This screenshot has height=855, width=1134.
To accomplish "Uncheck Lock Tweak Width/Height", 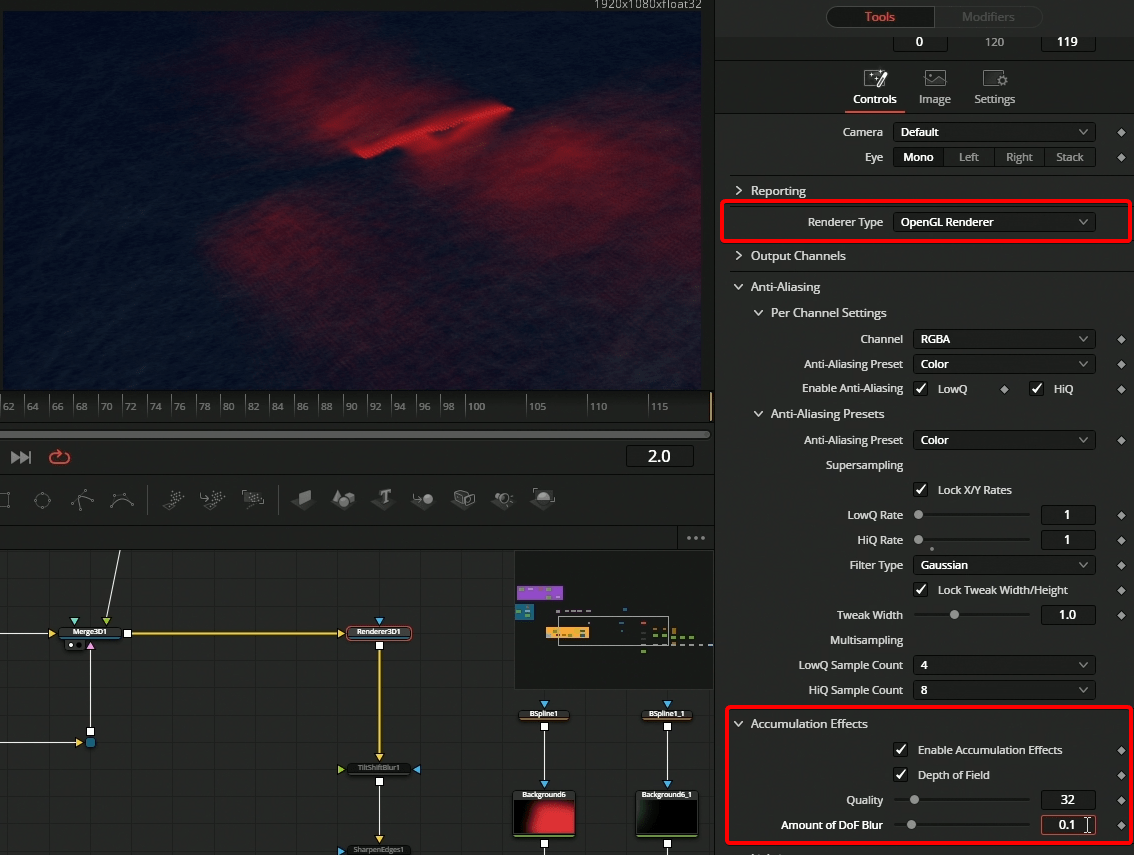I will click(921, 590).
